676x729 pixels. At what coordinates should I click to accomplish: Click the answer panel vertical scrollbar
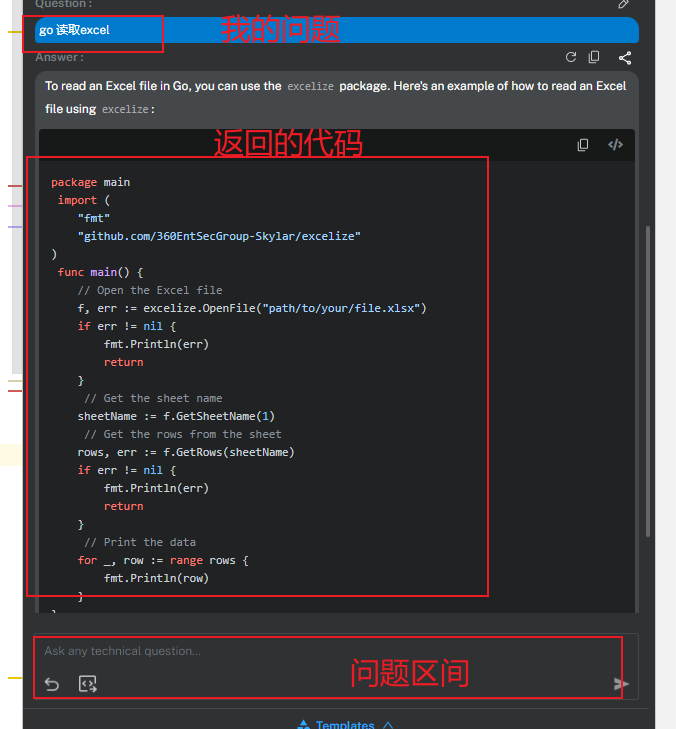click(x=648, y=381)
